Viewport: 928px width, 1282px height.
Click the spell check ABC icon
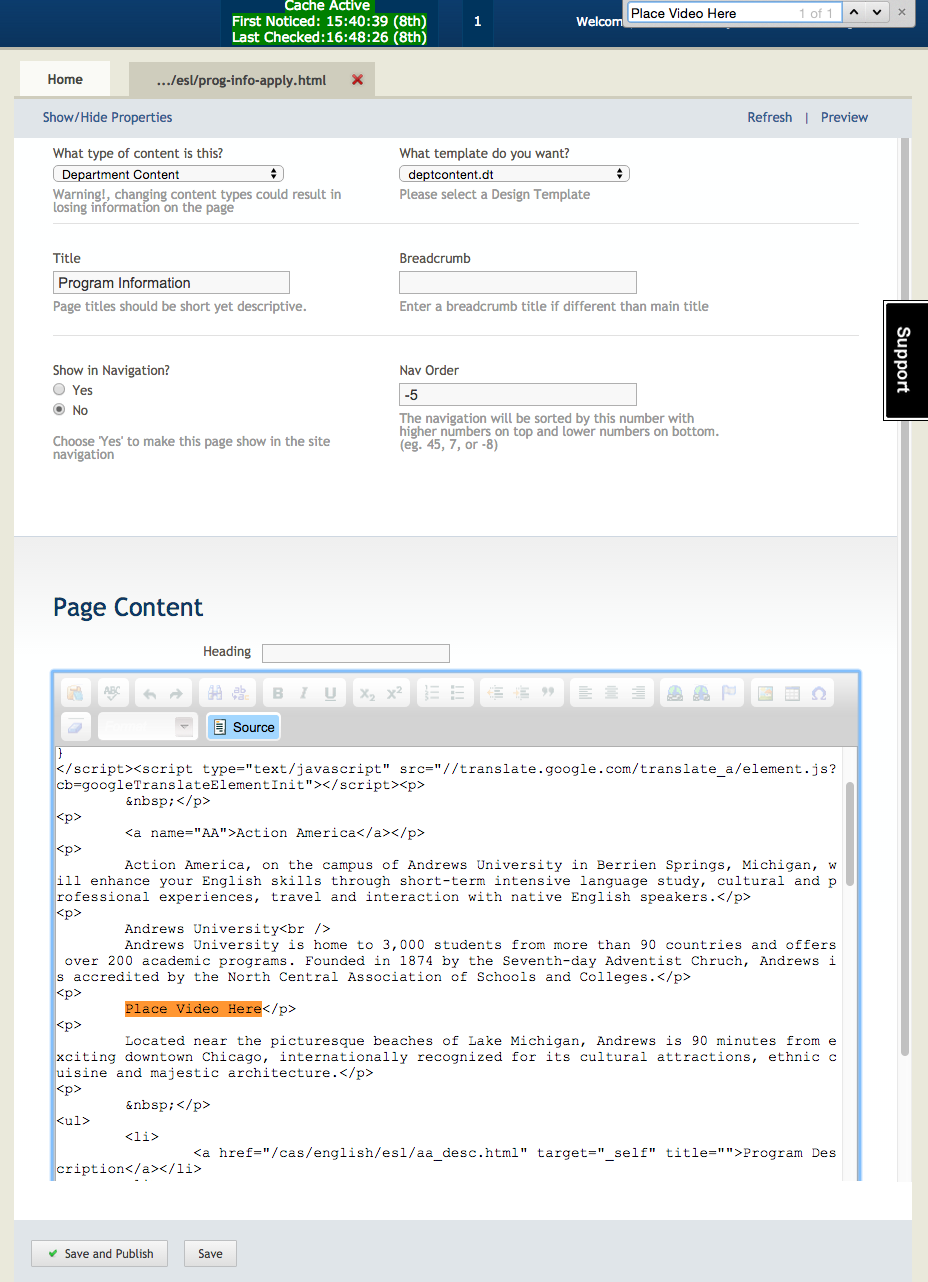pyautogui.click(x=112, y=693)
